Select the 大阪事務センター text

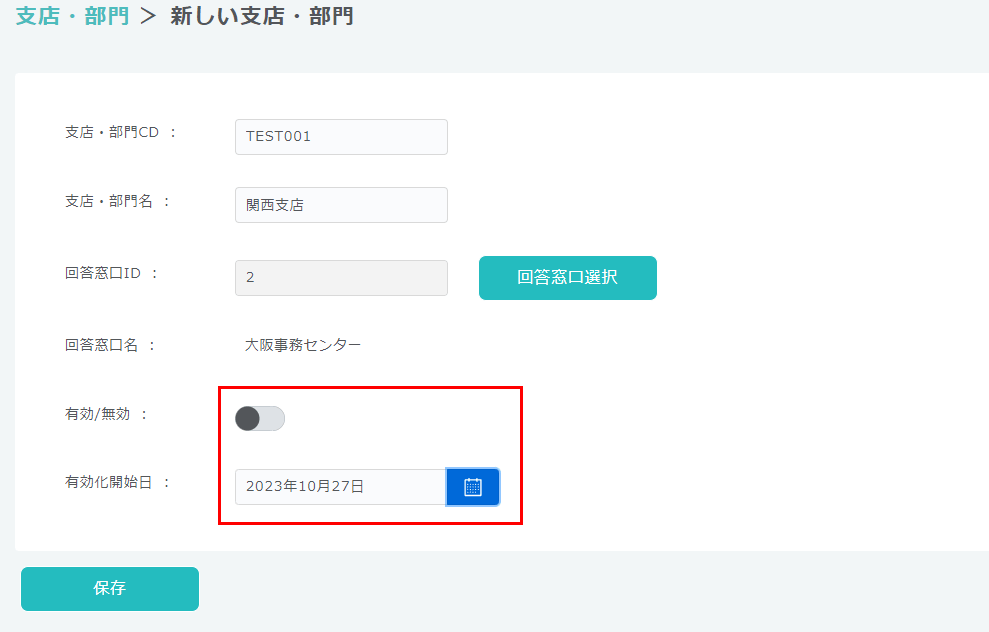303,345
